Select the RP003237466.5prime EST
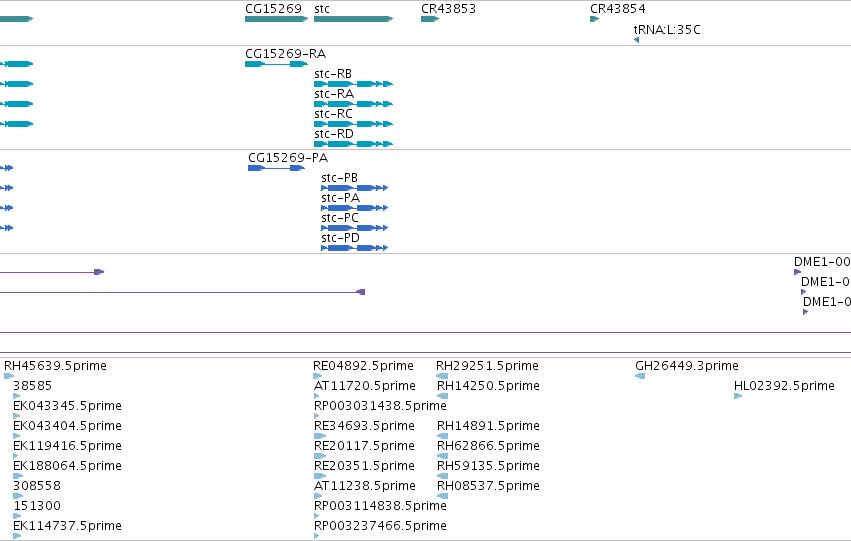 tap(380, 526)
